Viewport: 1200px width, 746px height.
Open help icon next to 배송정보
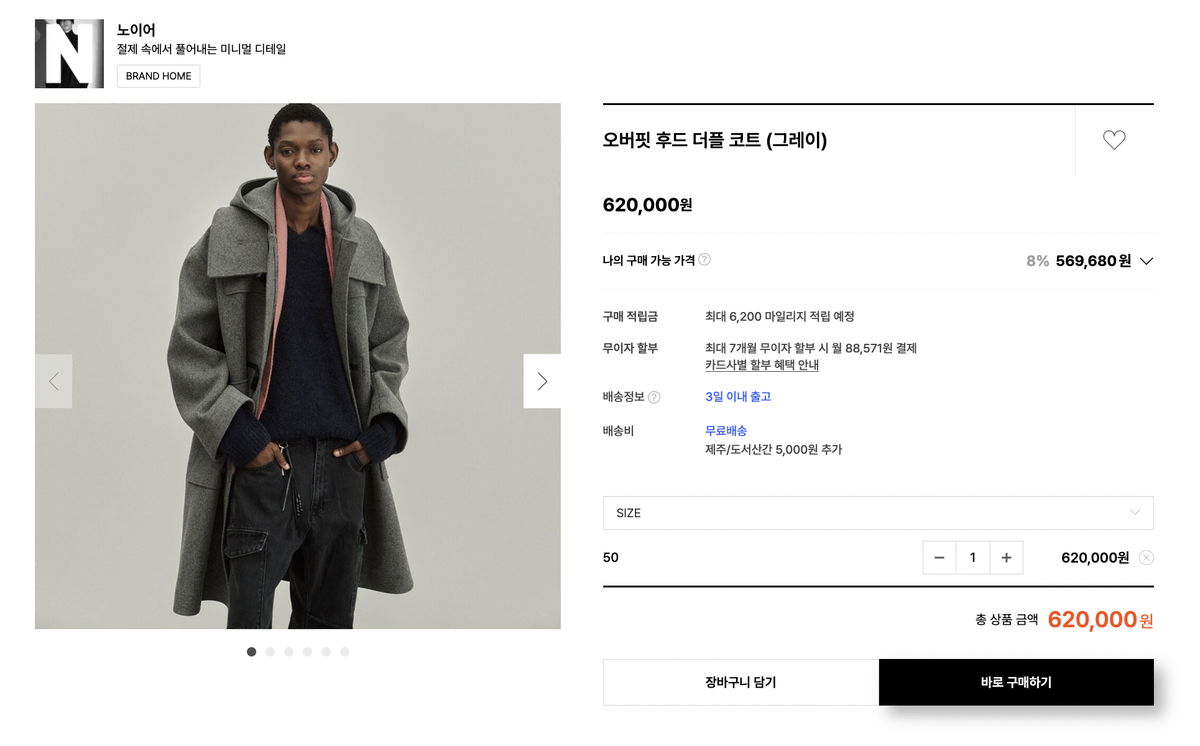654,397
